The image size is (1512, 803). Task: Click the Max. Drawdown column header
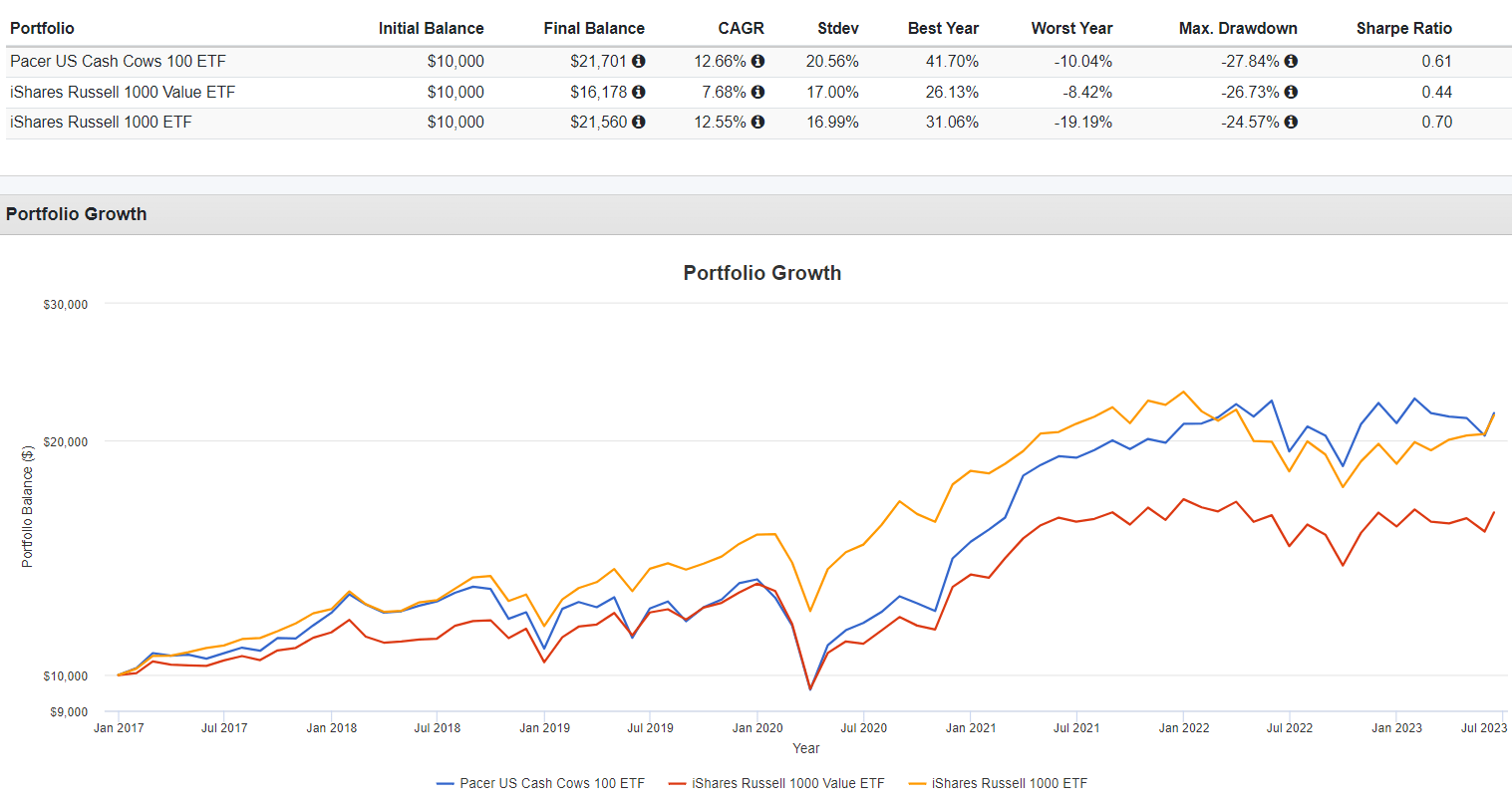[1238, 28]
